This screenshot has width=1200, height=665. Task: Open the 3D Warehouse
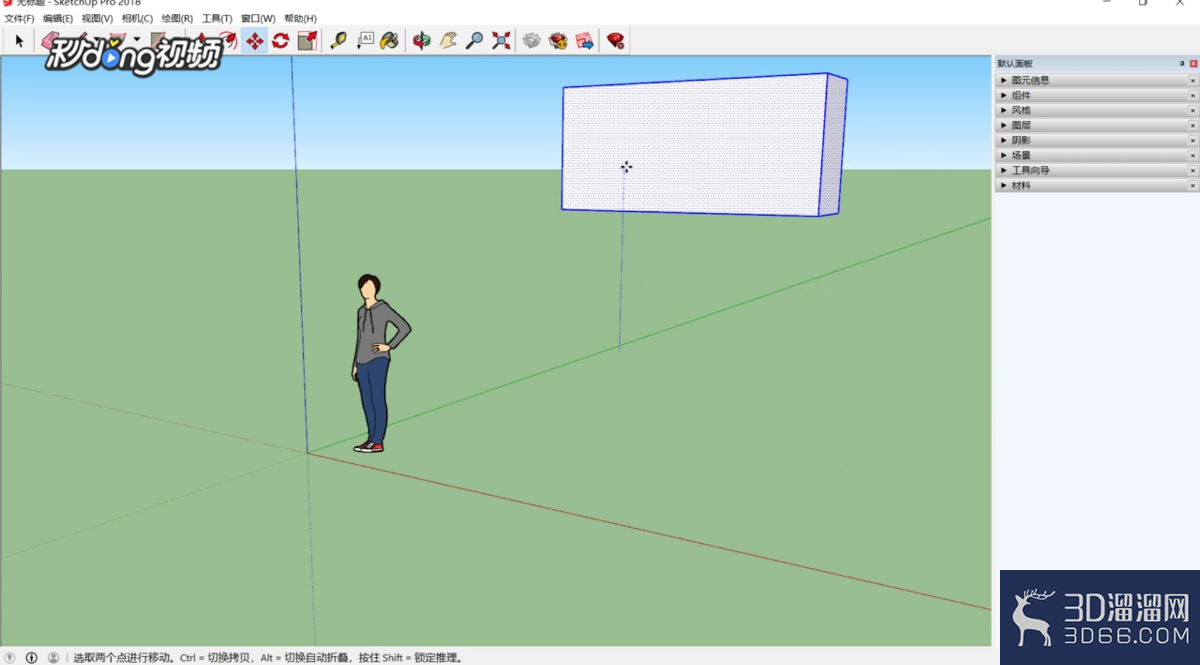(532, 41)
